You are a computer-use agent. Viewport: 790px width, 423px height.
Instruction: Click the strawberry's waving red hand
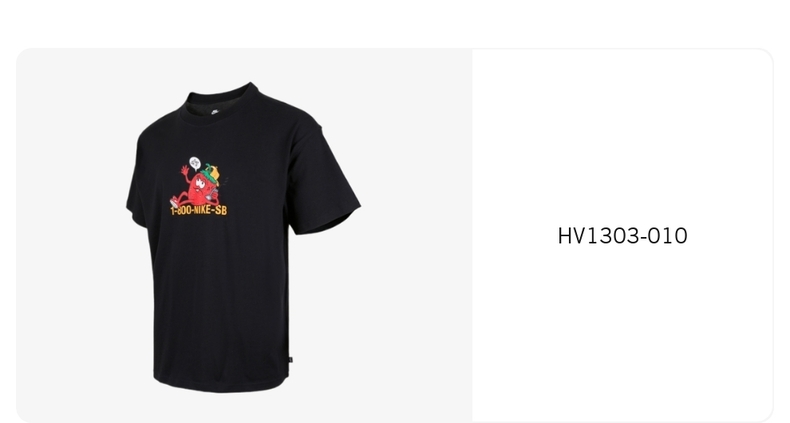[x=185, y=171]
